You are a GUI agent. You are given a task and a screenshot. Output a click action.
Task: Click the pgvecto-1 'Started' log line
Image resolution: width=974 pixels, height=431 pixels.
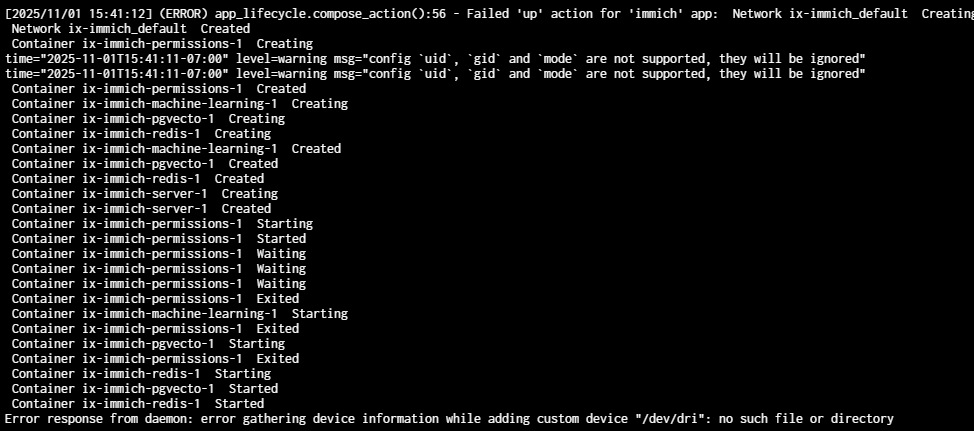click(x=144, y=389)
